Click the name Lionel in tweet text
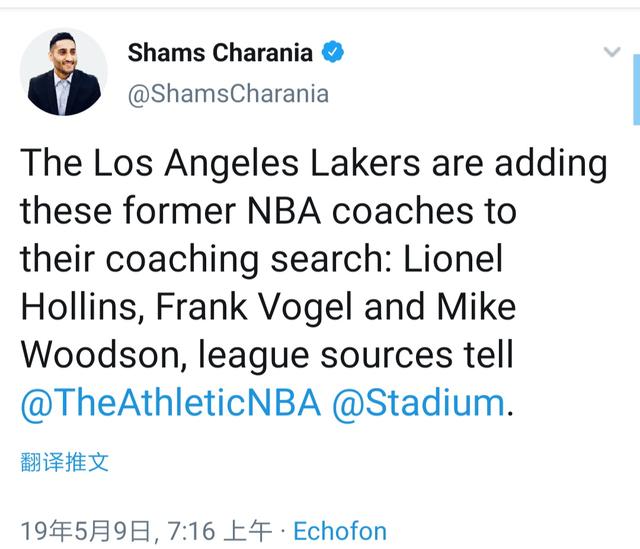Screen dimensions: 640x549 pyautogui.click(x=453, y=259)
